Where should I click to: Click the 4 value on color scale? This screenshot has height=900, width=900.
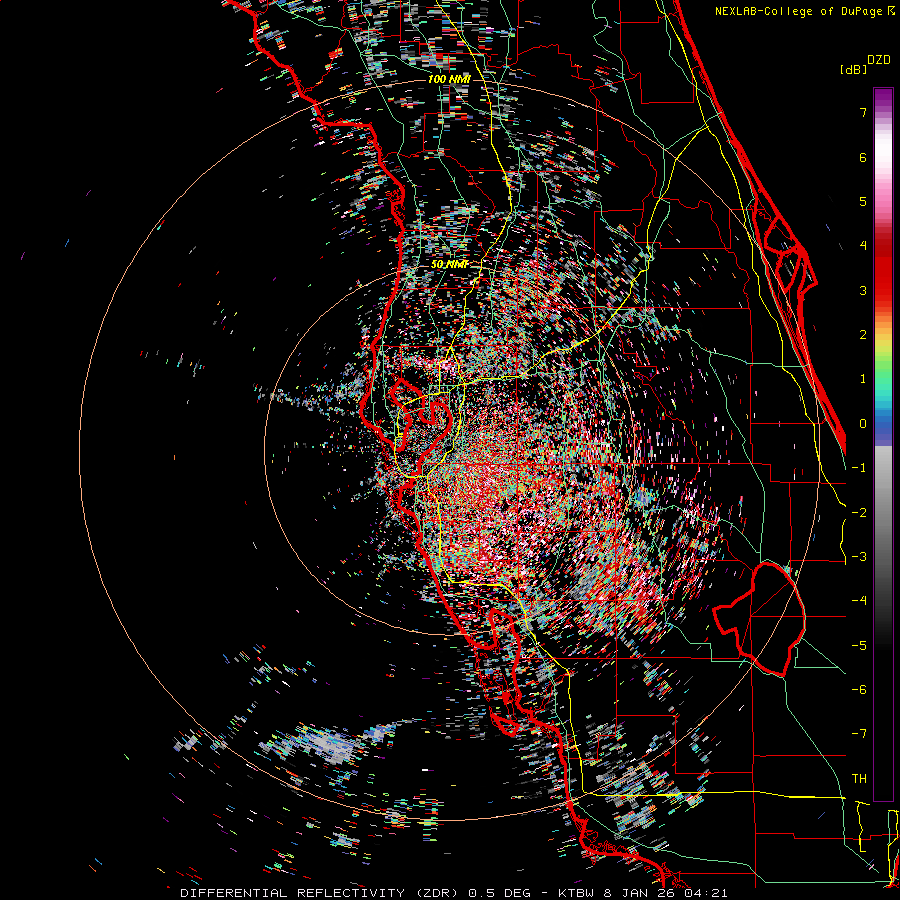[863, 245]
